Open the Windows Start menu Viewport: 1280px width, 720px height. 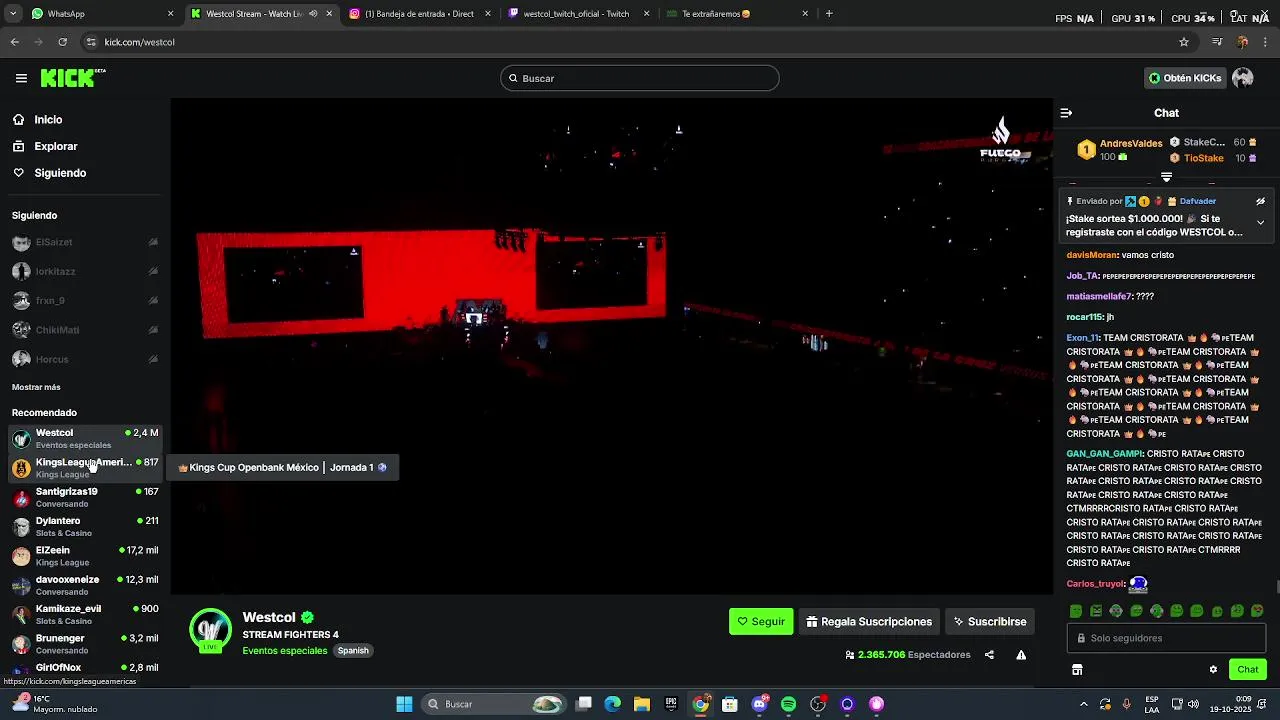pos(404,704)
